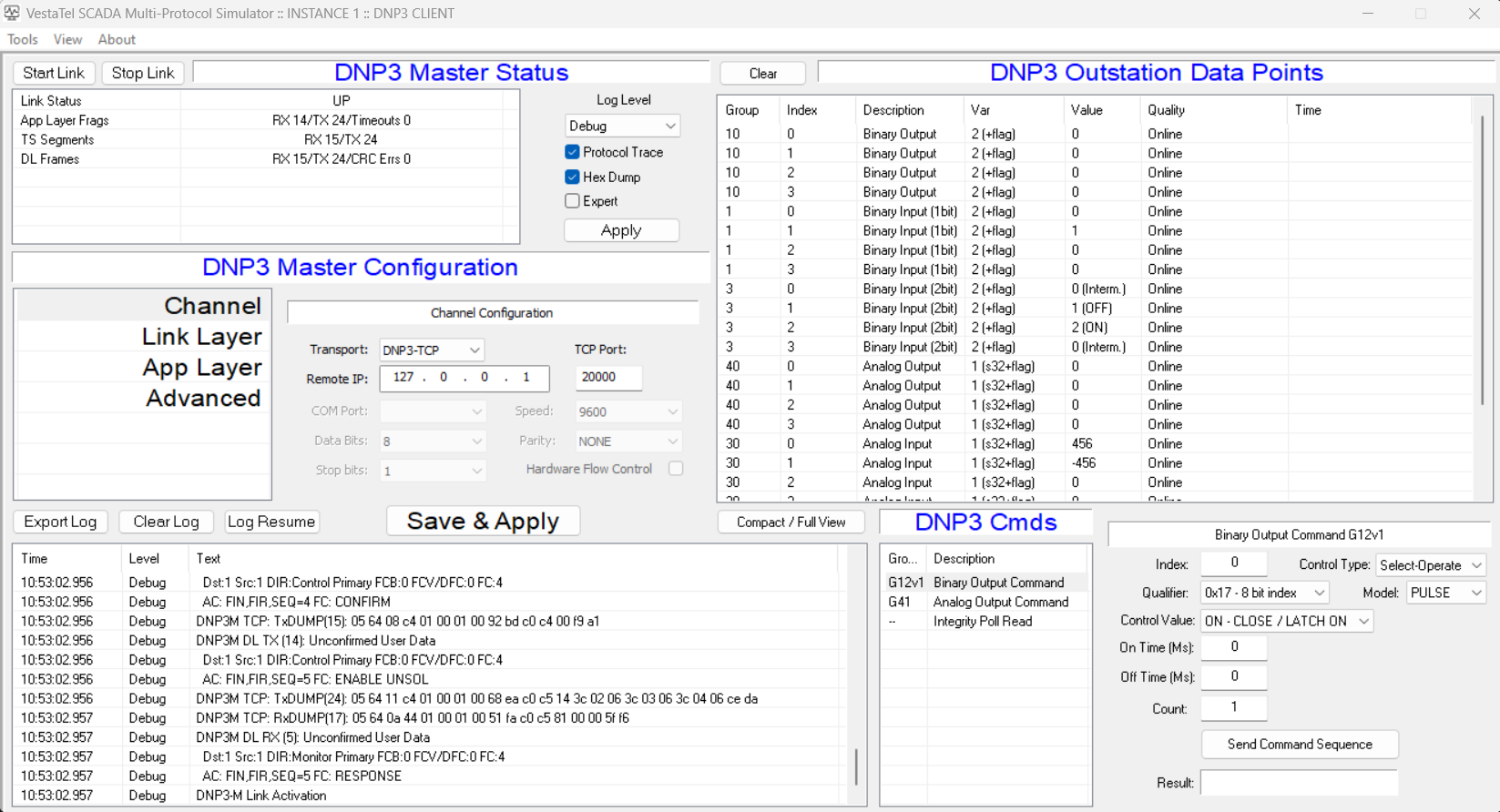Open the View menu
1500x812 pixels.
(67, 39)
